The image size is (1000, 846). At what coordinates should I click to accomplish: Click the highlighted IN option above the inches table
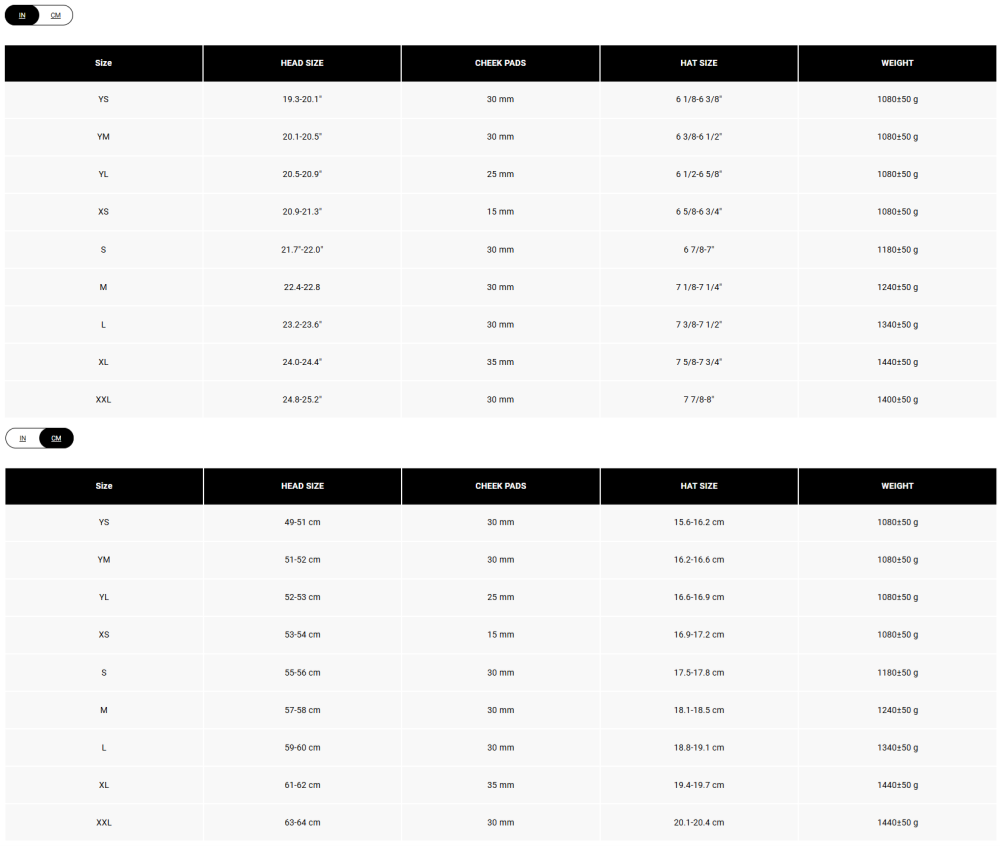coord(23,16)
